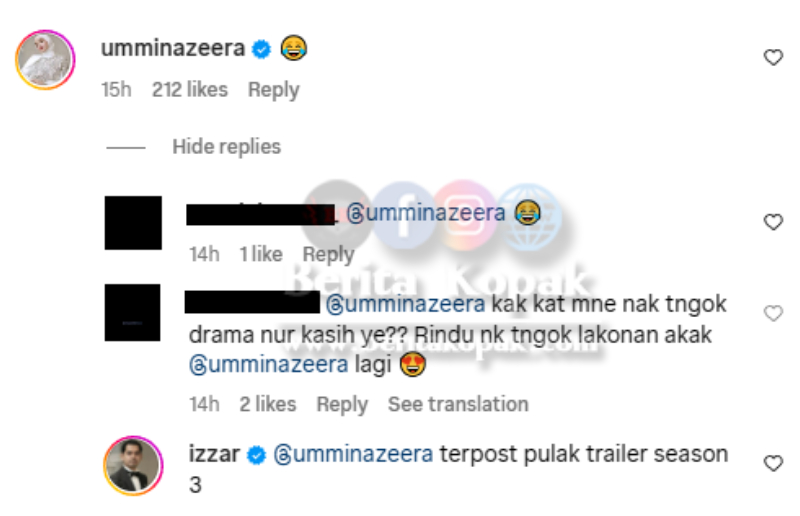The height and width of the screenshot is (516, 800).
Task: Open the umminazeera username link at top
Action: (x=173, y=48)
